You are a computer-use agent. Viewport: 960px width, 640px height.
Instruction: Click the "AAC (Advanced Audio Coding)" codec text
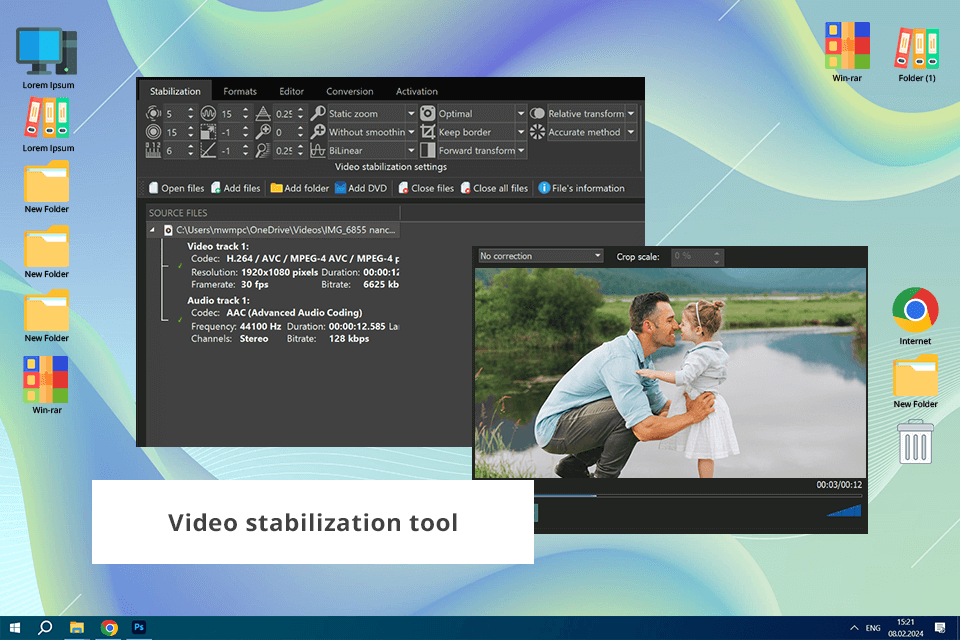(294, 312)
